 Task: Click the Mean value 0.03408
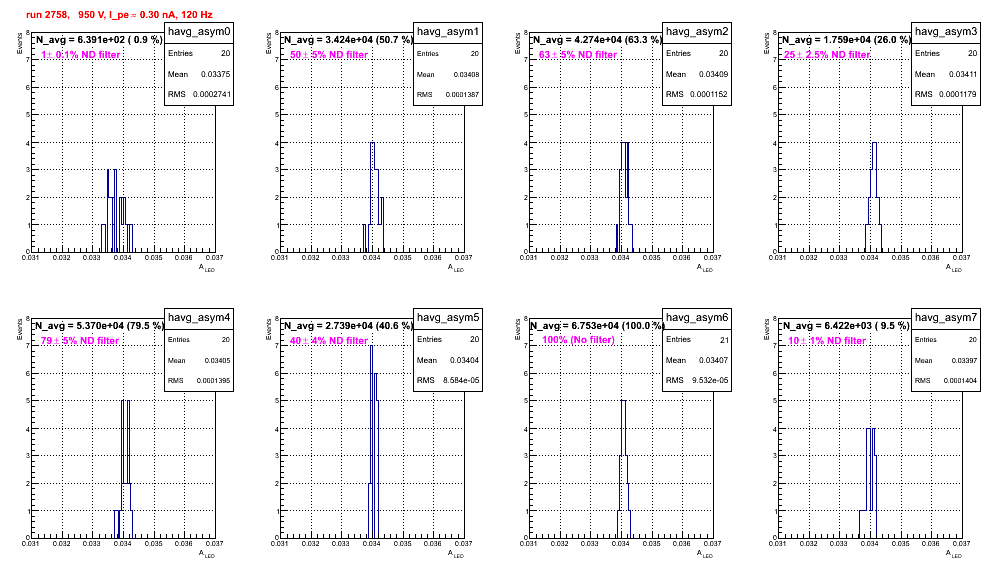tap(466, 74)
